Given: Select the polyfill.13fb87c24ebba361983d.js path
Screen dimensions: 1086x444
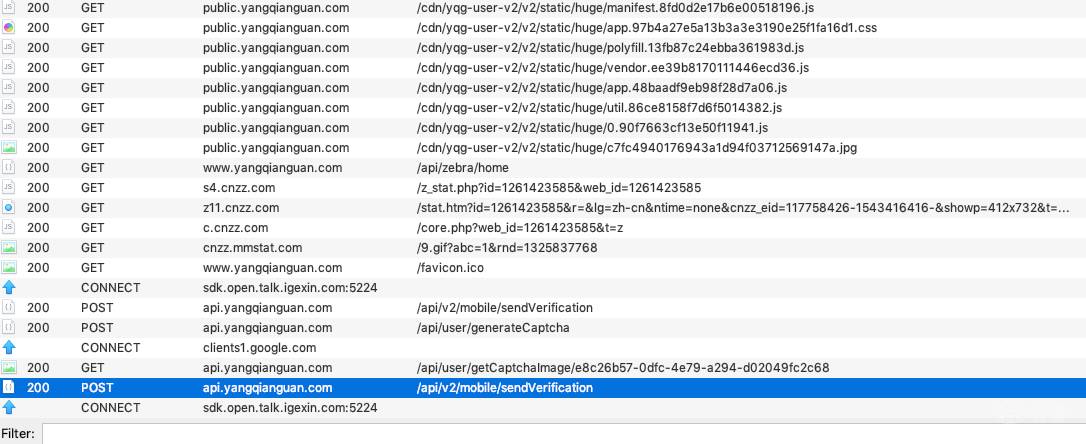Looking at the screenshot, I should [609, 48].
